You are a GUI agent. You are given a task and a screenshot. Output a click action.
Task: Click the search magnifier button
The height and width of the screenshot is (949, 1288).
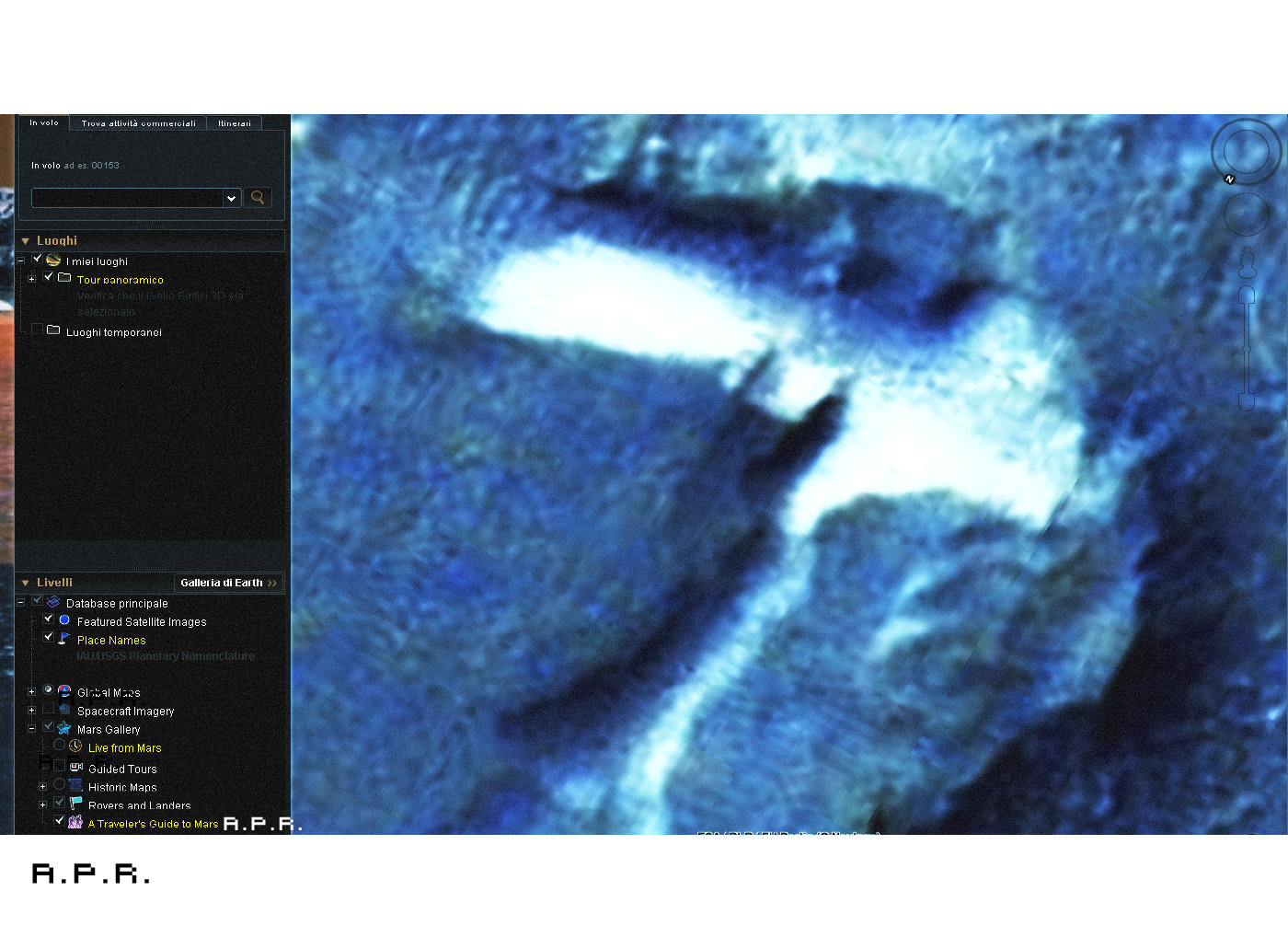coord(258,197)
